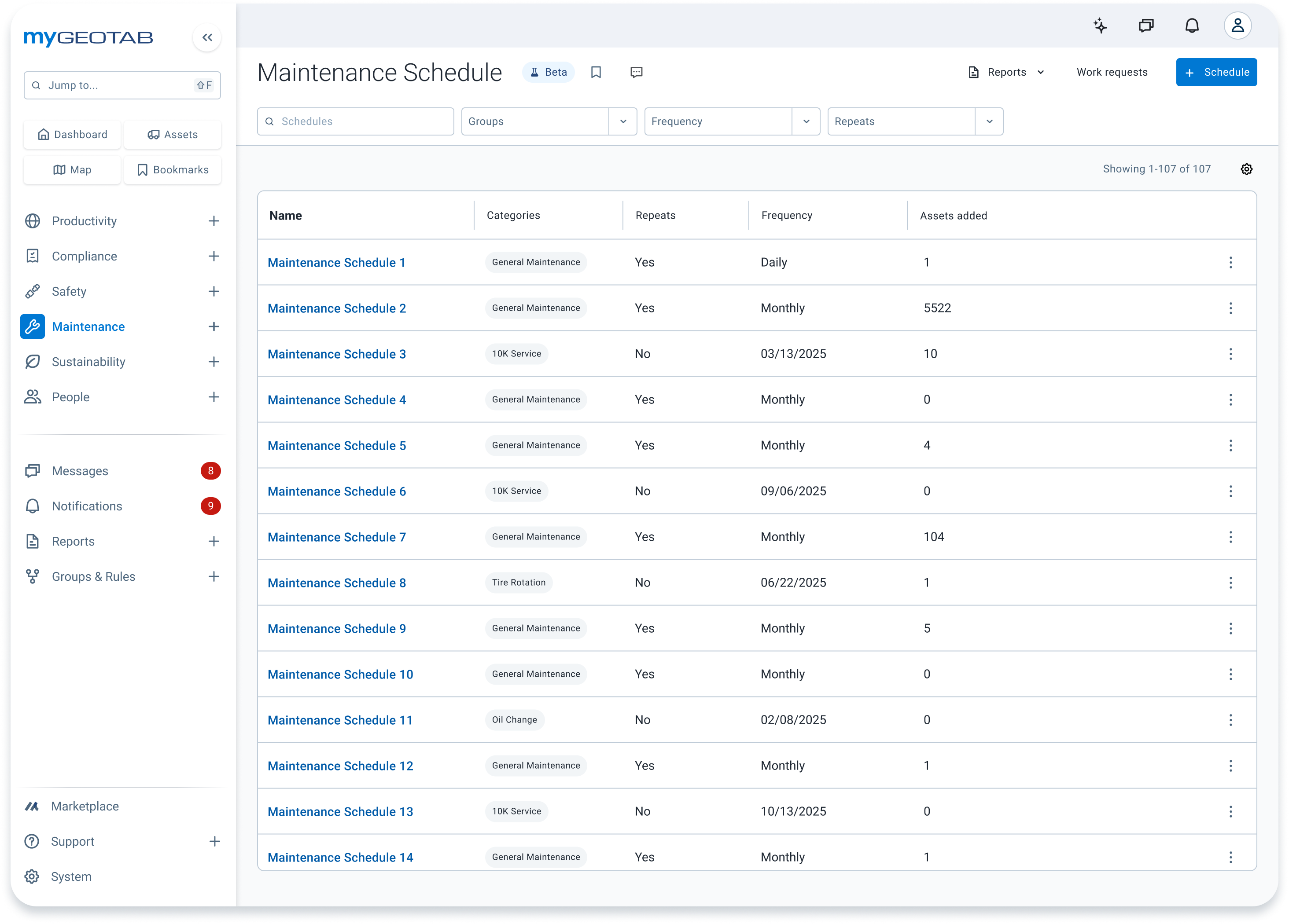Open the feedback comment icon

point(636,72)
